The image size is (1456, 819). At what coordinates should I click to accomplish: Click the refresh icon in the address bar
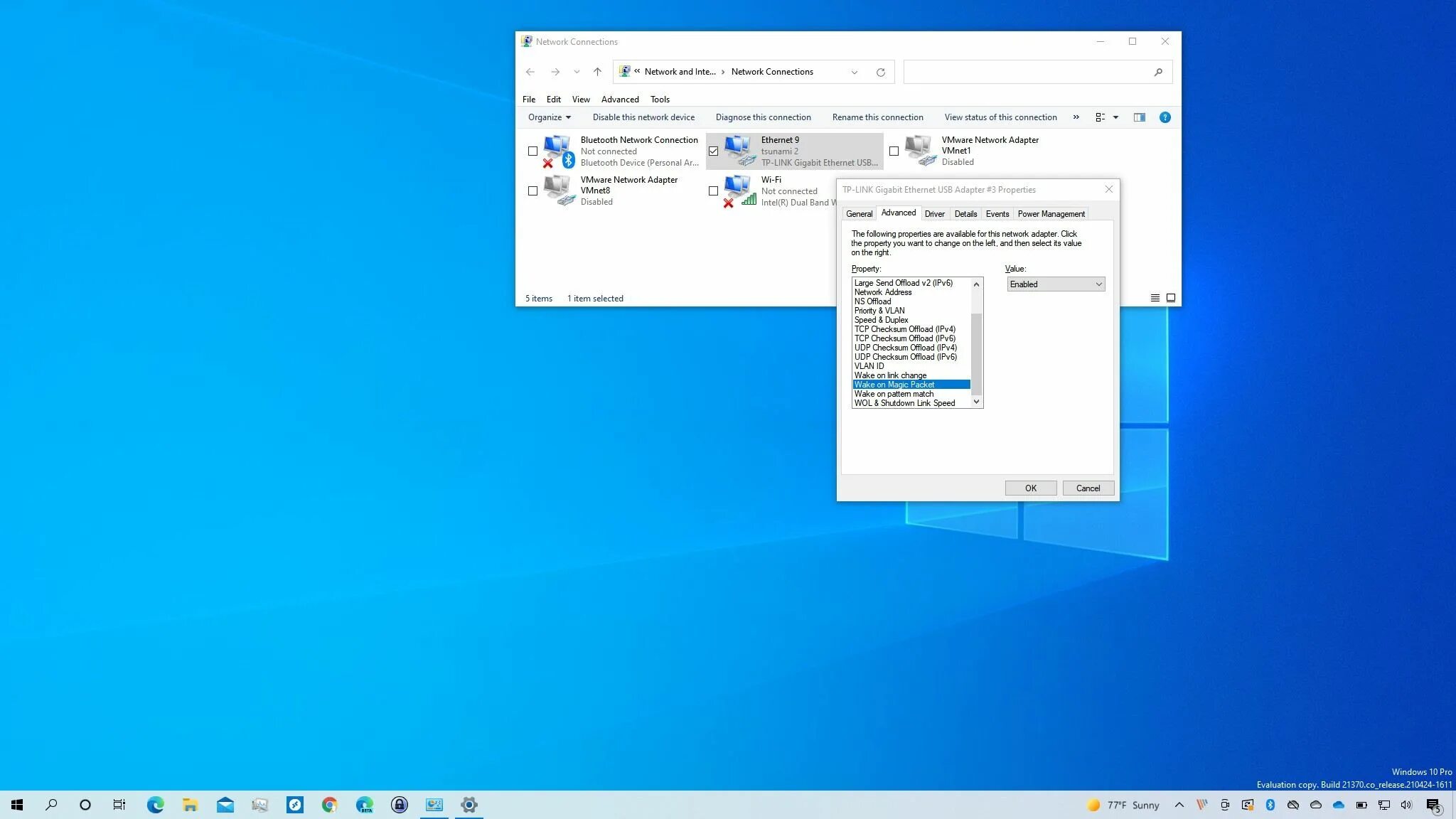[x=880, y=72]
